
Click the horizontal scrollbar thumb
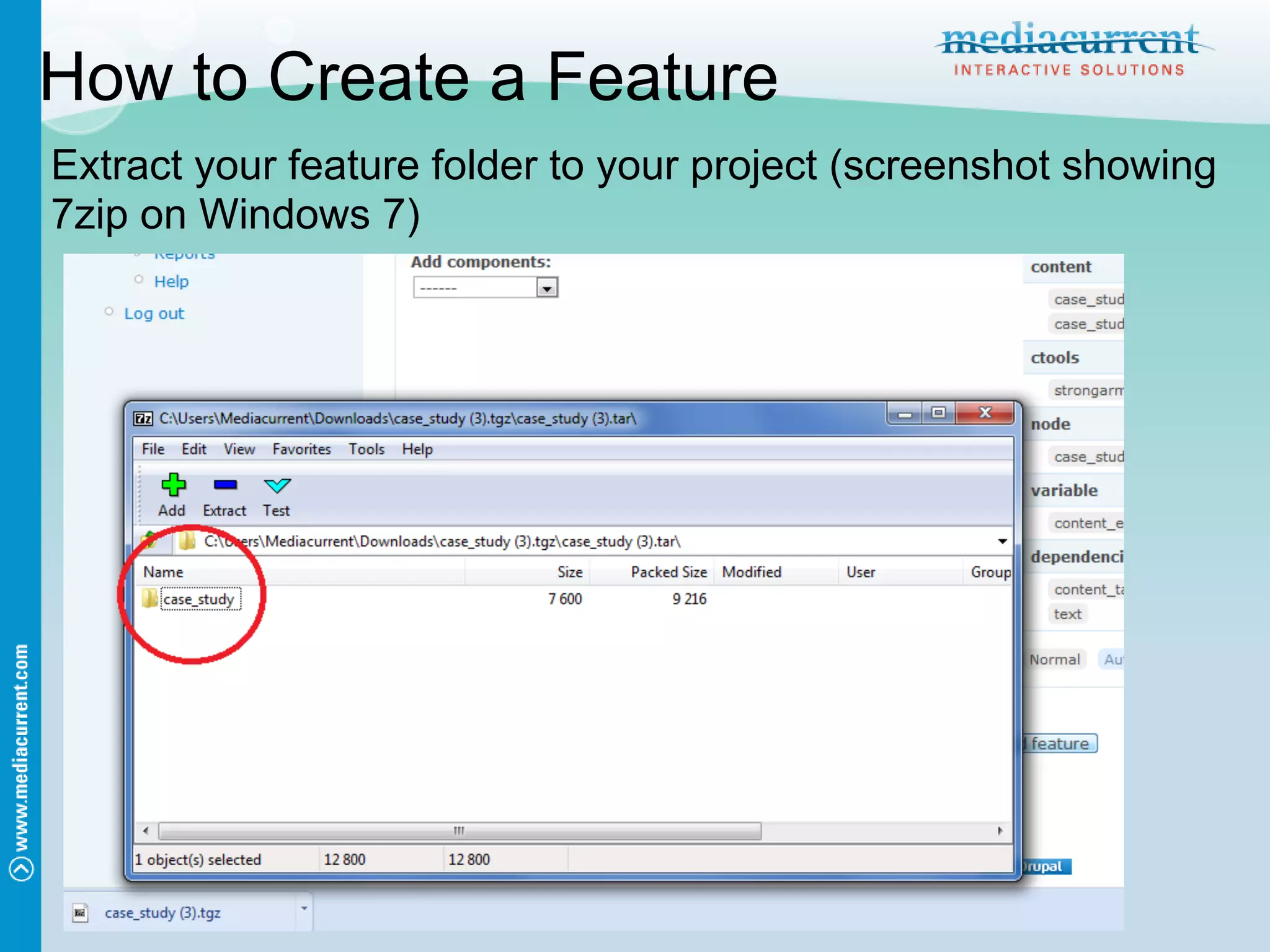pos(460,831)
